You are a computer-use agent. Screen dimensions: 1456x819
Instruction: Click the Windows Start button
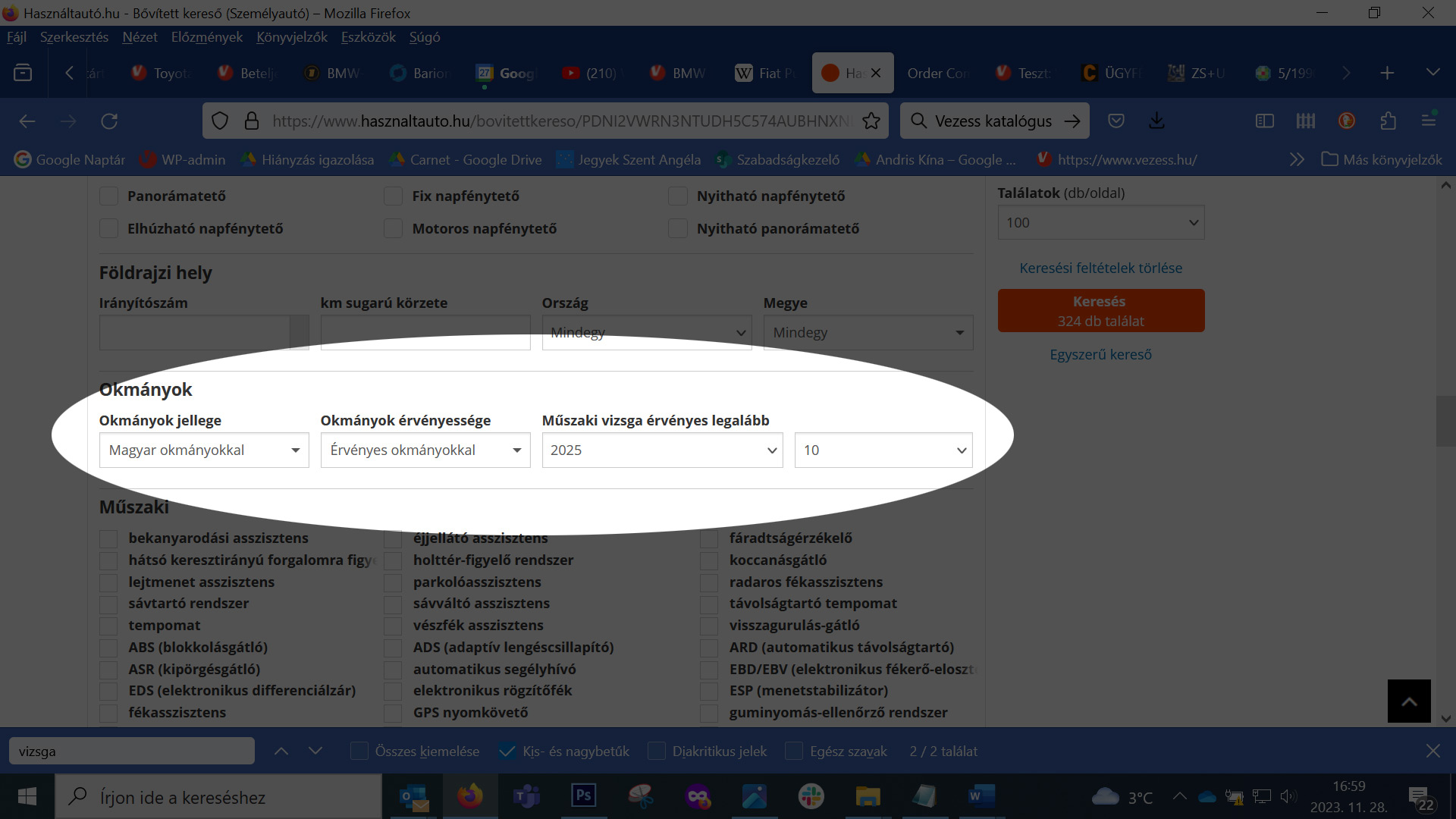coord(27,796)
